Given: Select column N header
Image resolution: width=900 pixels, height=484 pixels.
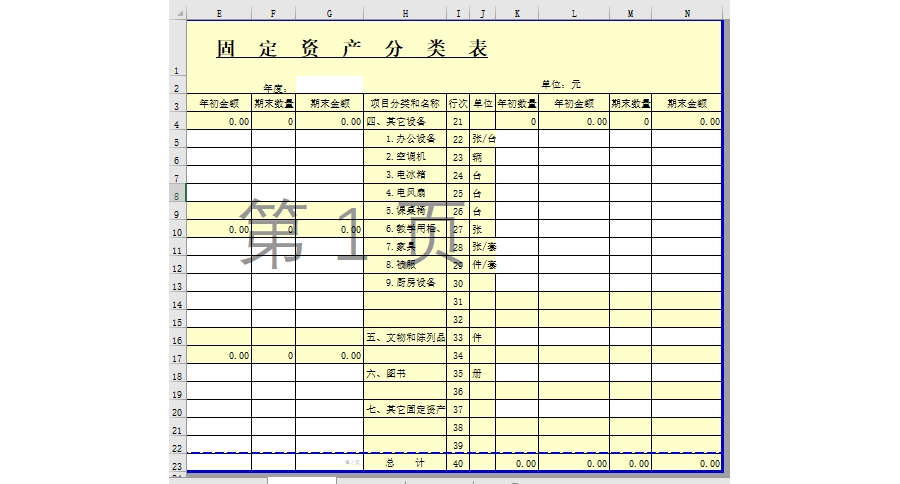Looking at the screenshot, I should coord(687,13).
